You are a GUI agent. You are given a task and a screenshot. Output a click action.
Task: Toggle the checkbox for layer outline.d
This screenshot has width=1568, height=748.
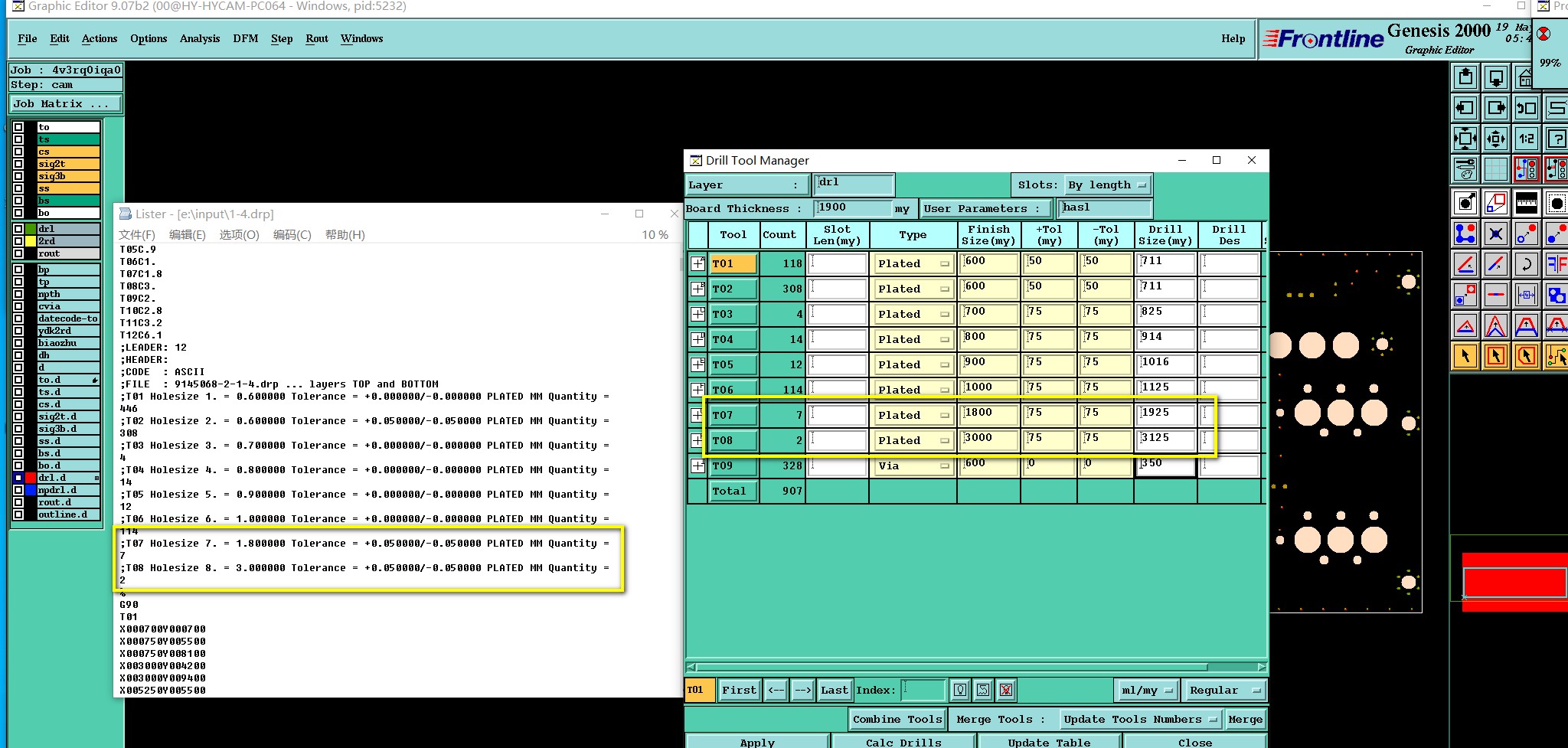[18, 514]
